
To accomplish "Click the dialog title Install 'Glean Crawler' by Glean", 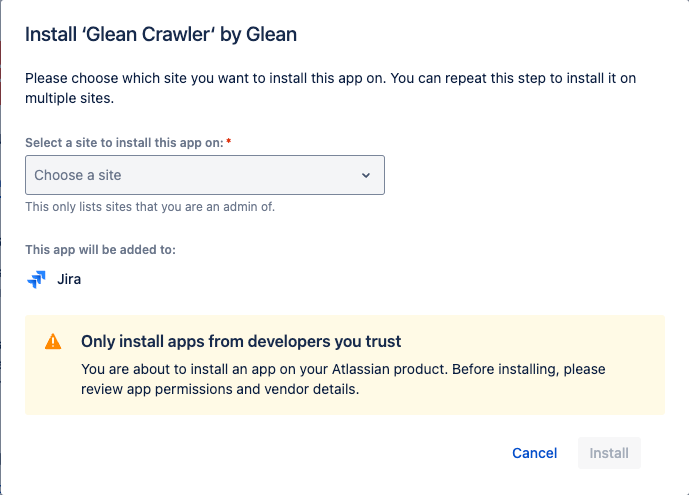I will (x=161, y=34).
